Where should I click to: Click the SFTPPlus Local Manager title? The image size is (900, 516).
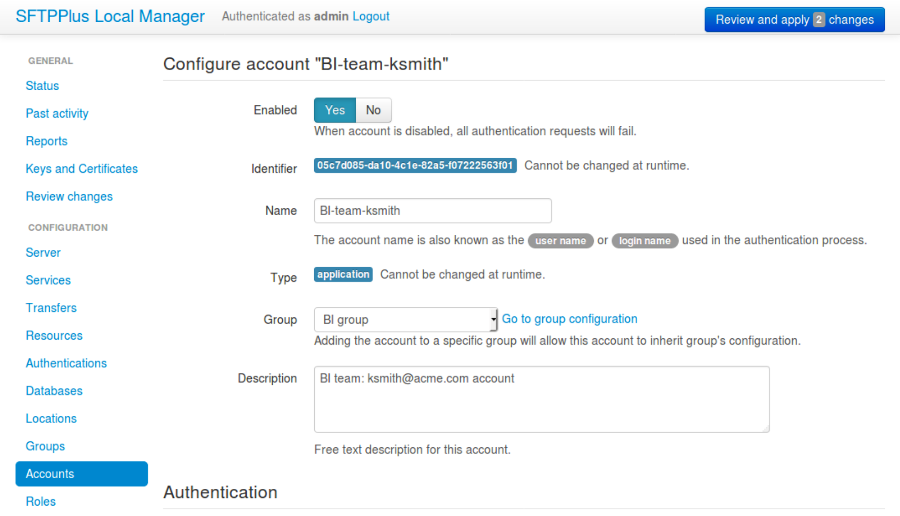(110, 17)
